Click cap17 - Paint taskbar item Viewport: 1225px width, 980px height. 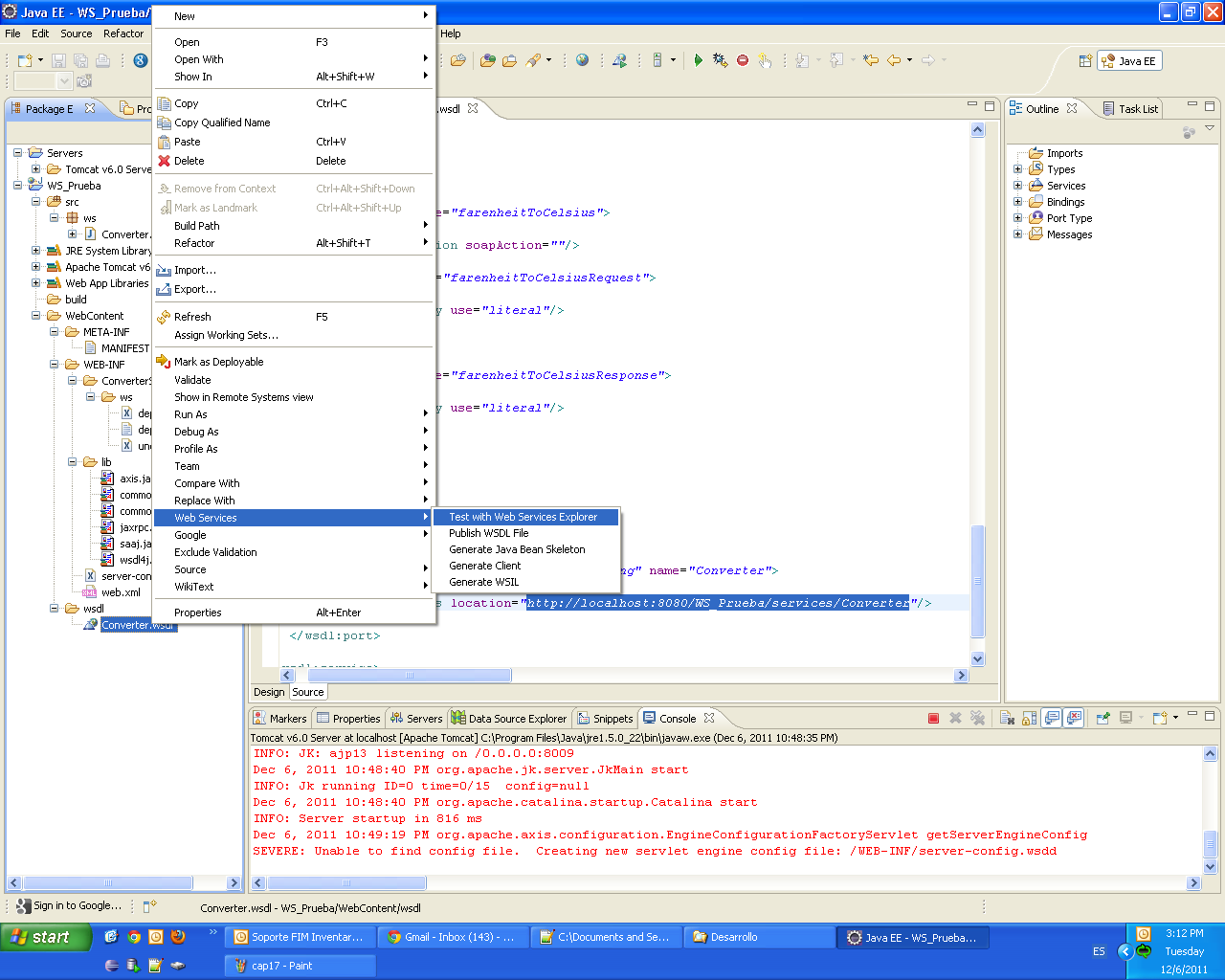click(x=300, y=966)
